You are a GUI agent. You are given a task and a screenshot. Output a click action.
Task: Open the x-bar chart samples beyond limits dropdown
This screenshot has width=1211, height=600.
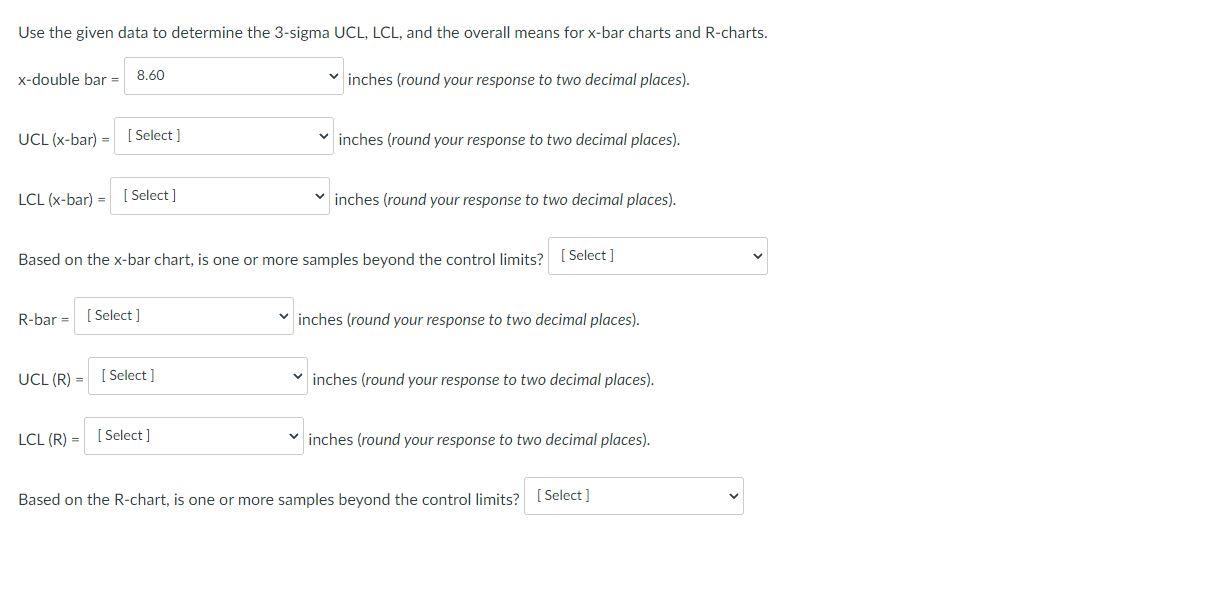tap(657, 255)
